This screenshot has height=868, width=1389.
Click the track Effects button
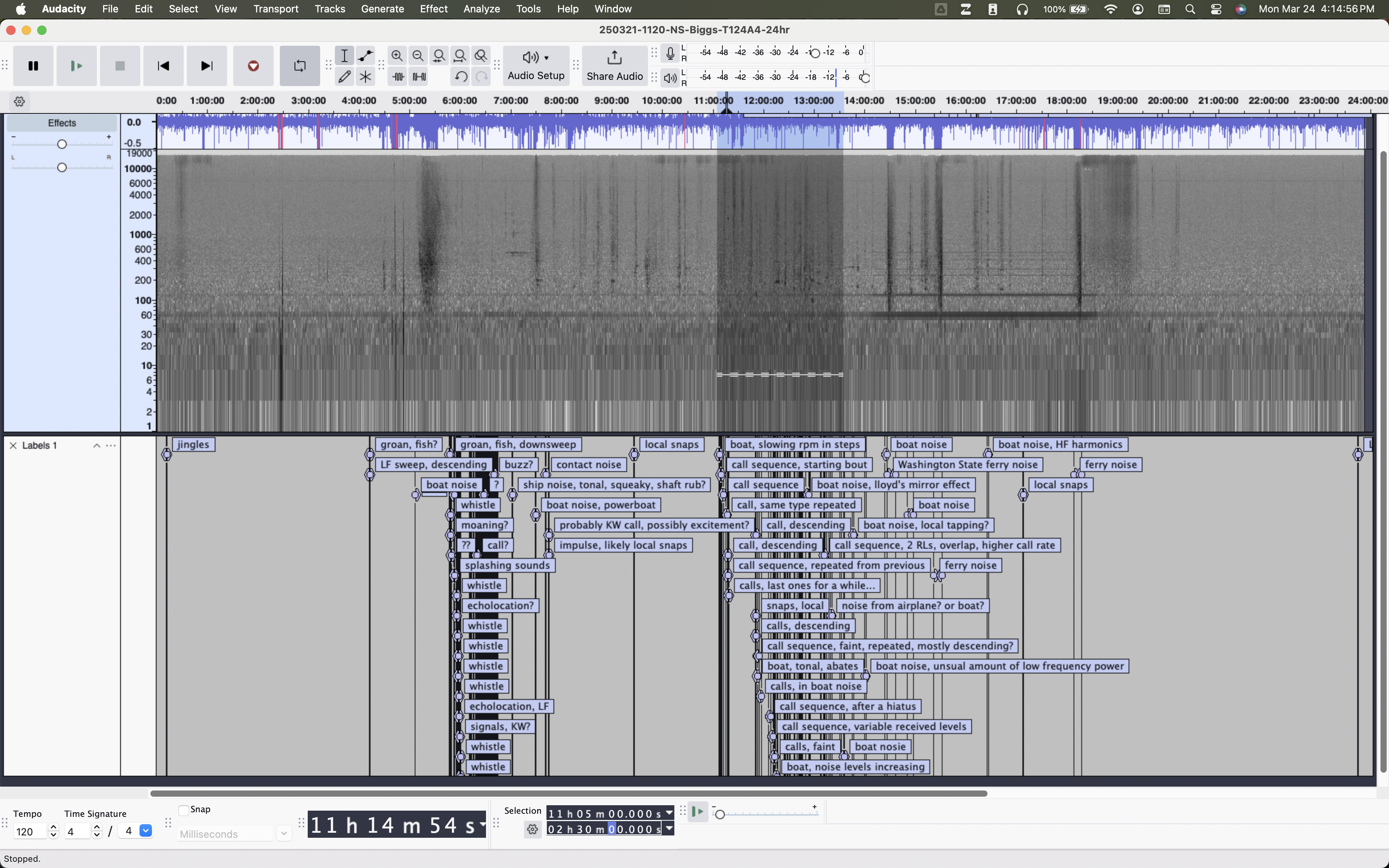click(62, 123)
